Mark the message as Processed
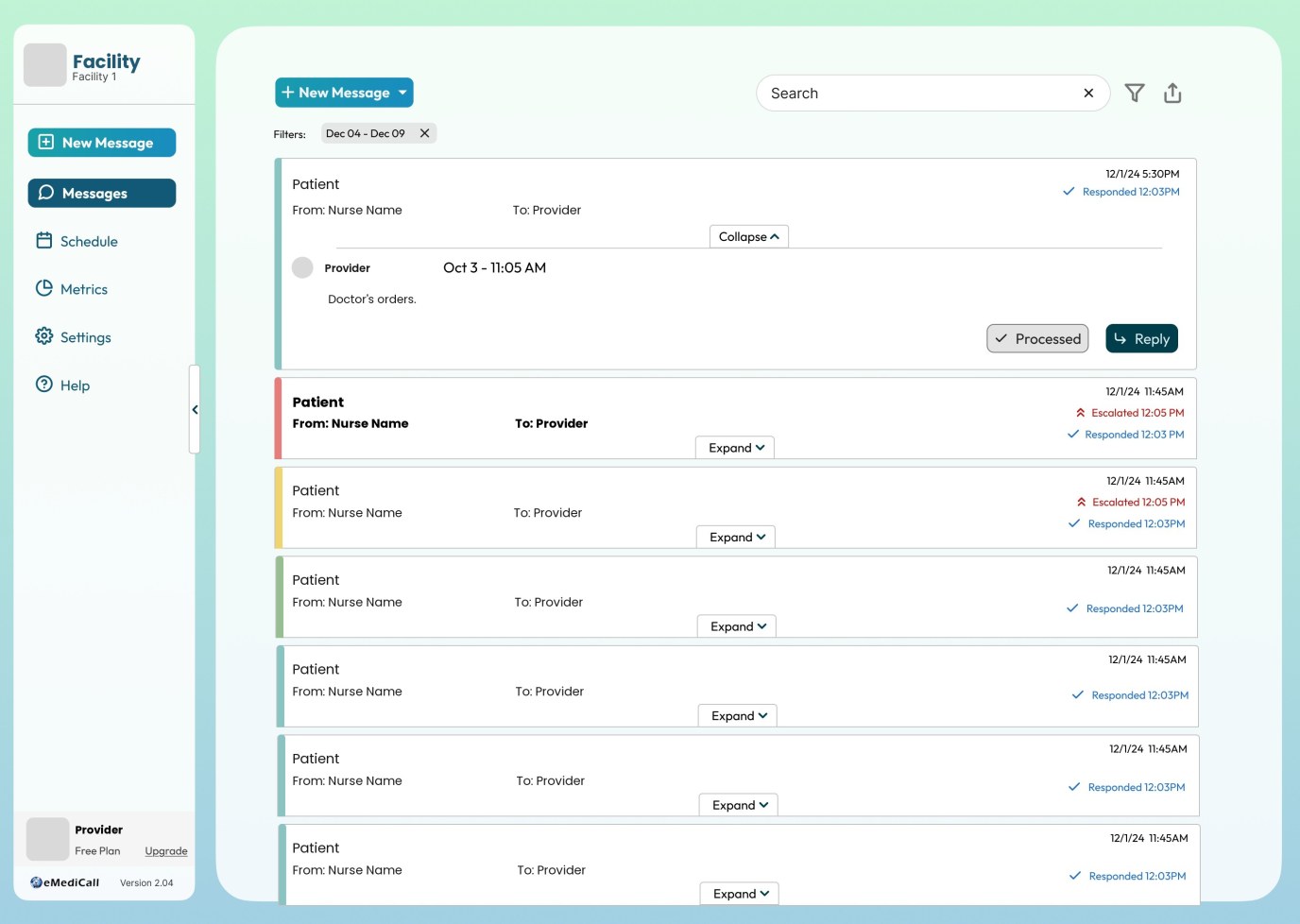Screen dimensions: 1300x924 (x=1037, y=338)
